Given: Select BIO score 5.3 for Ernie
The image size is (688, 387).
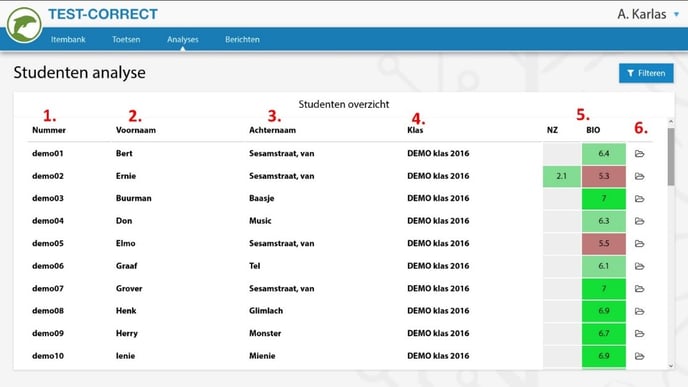Looking at the screenshot, I should tap(604, 176).
